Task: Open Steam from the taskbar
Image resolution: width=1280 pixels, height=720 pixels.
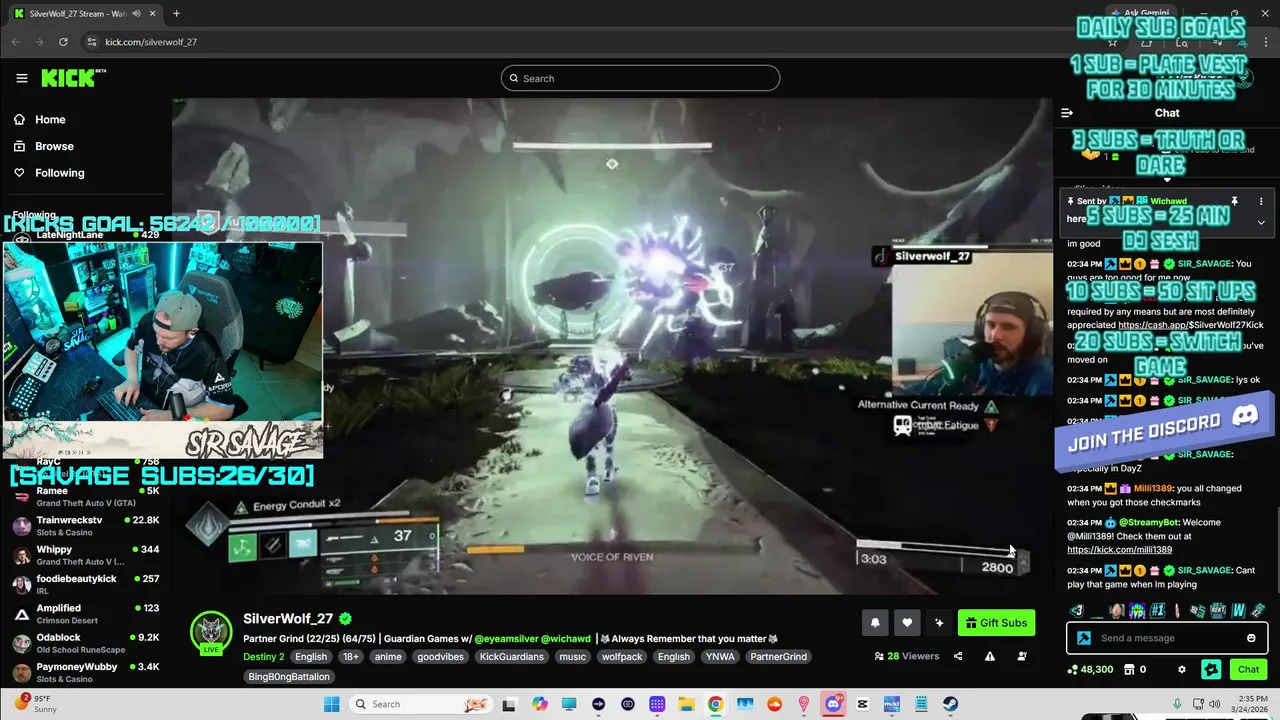Action: (x=949, y=704)
